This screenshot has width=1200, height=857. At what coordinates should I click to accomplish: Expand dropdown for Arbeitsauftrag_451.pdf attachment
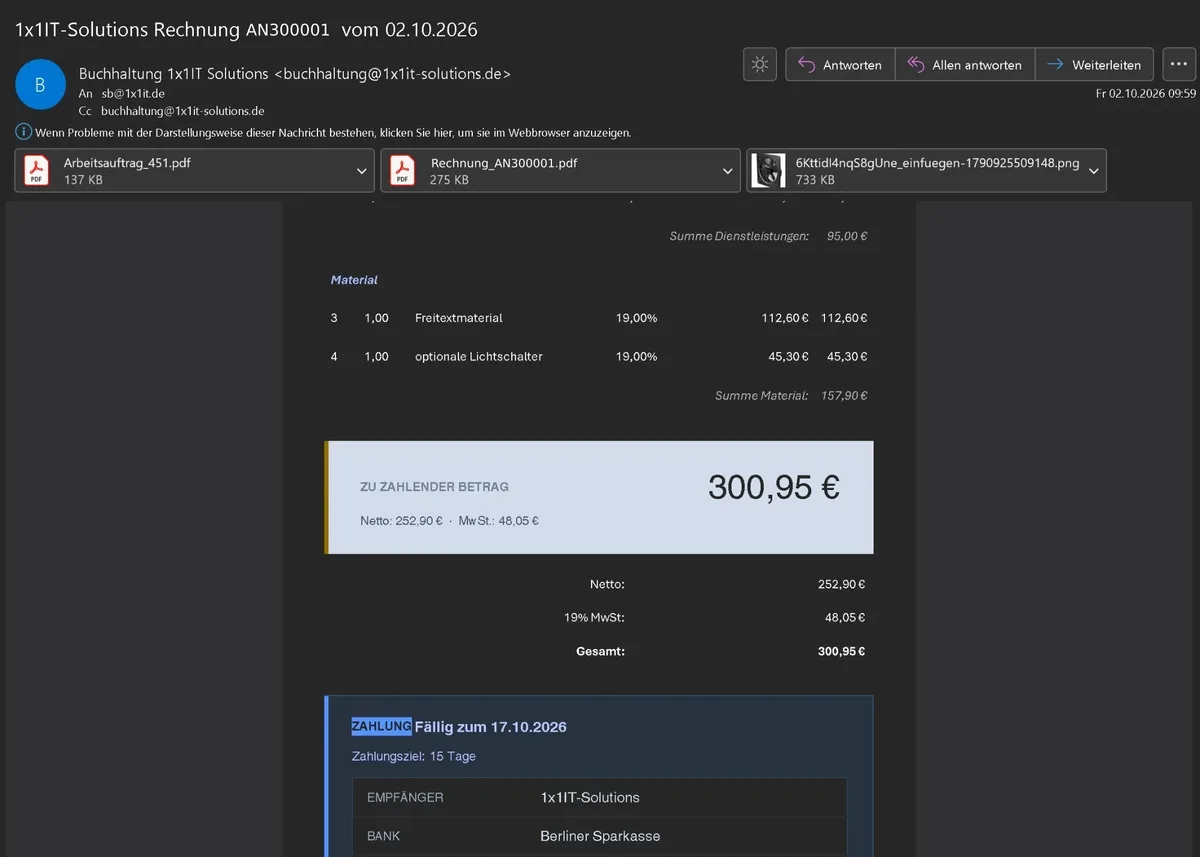[x=361, y=171]
